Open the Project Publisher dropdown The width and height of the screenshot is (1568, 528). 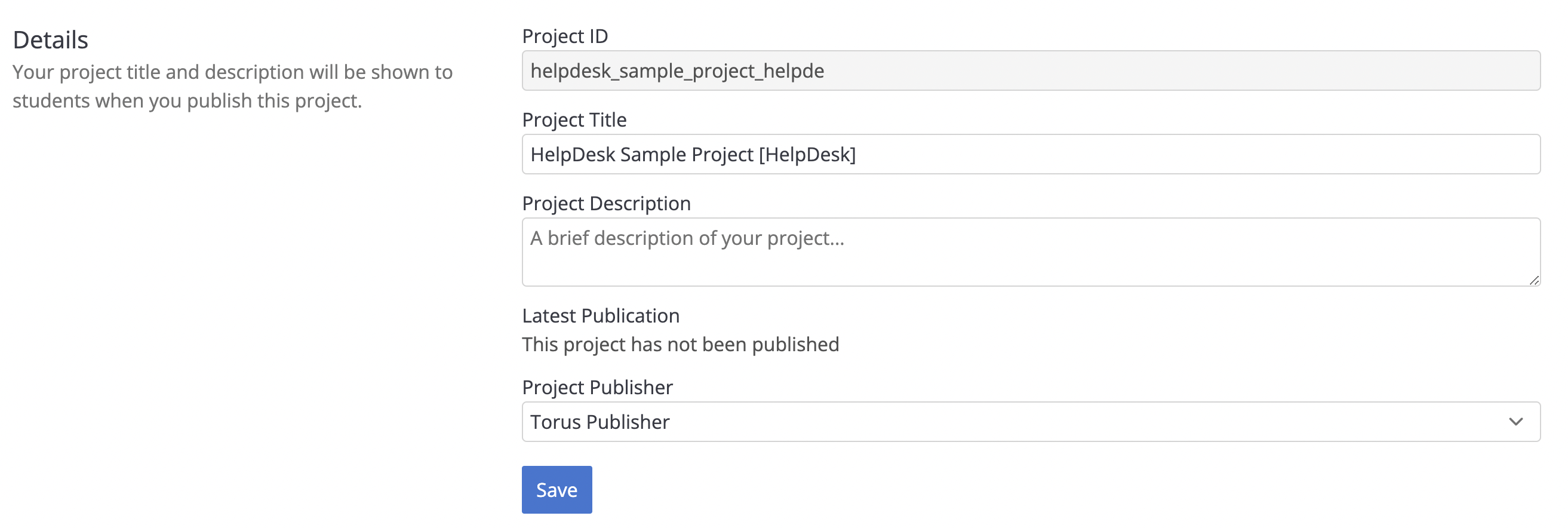coord(1030,422)
